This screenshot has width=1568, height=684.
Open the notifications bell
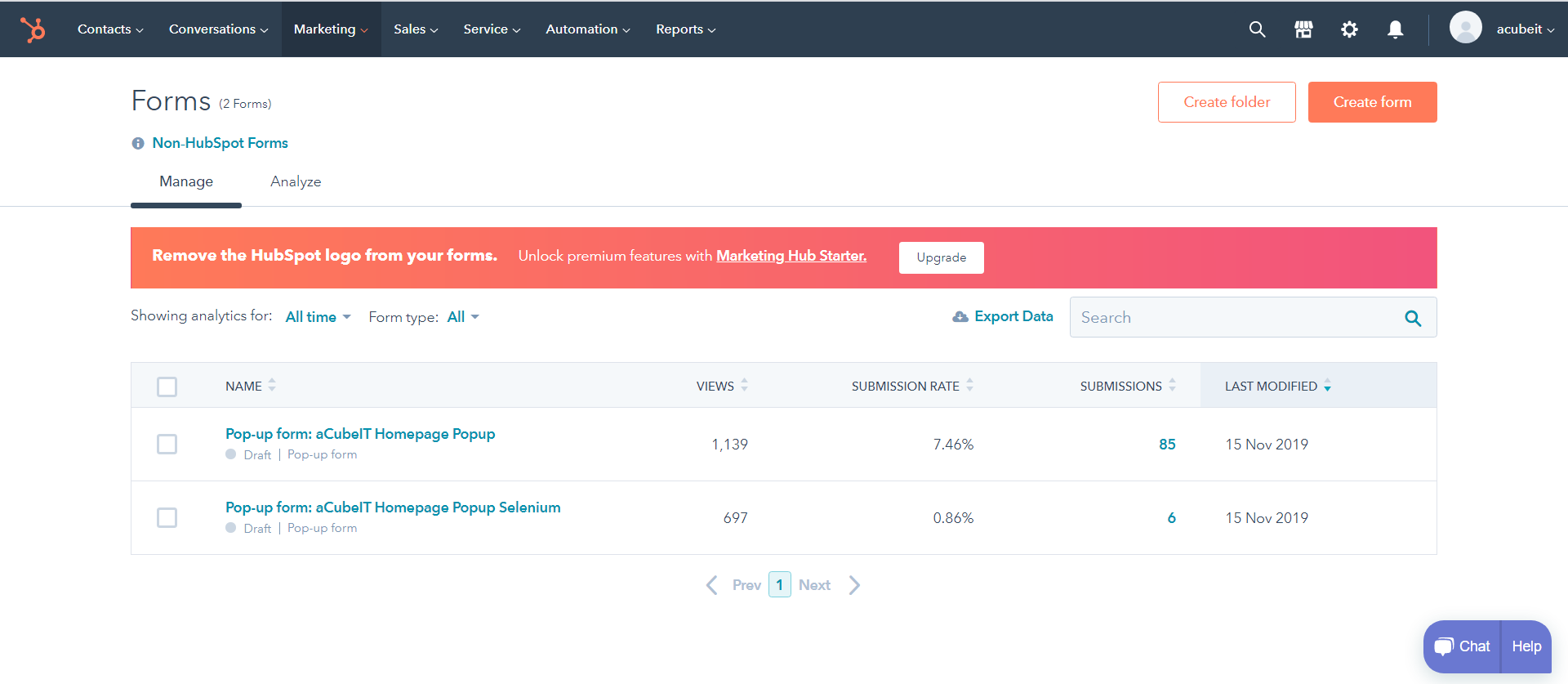1396,29
